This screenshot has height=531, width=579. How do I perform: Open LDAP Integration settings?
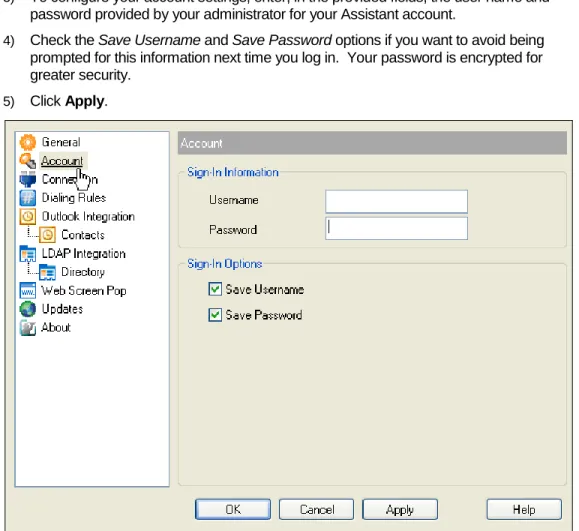pyautogui.click(x=83, y=254)
